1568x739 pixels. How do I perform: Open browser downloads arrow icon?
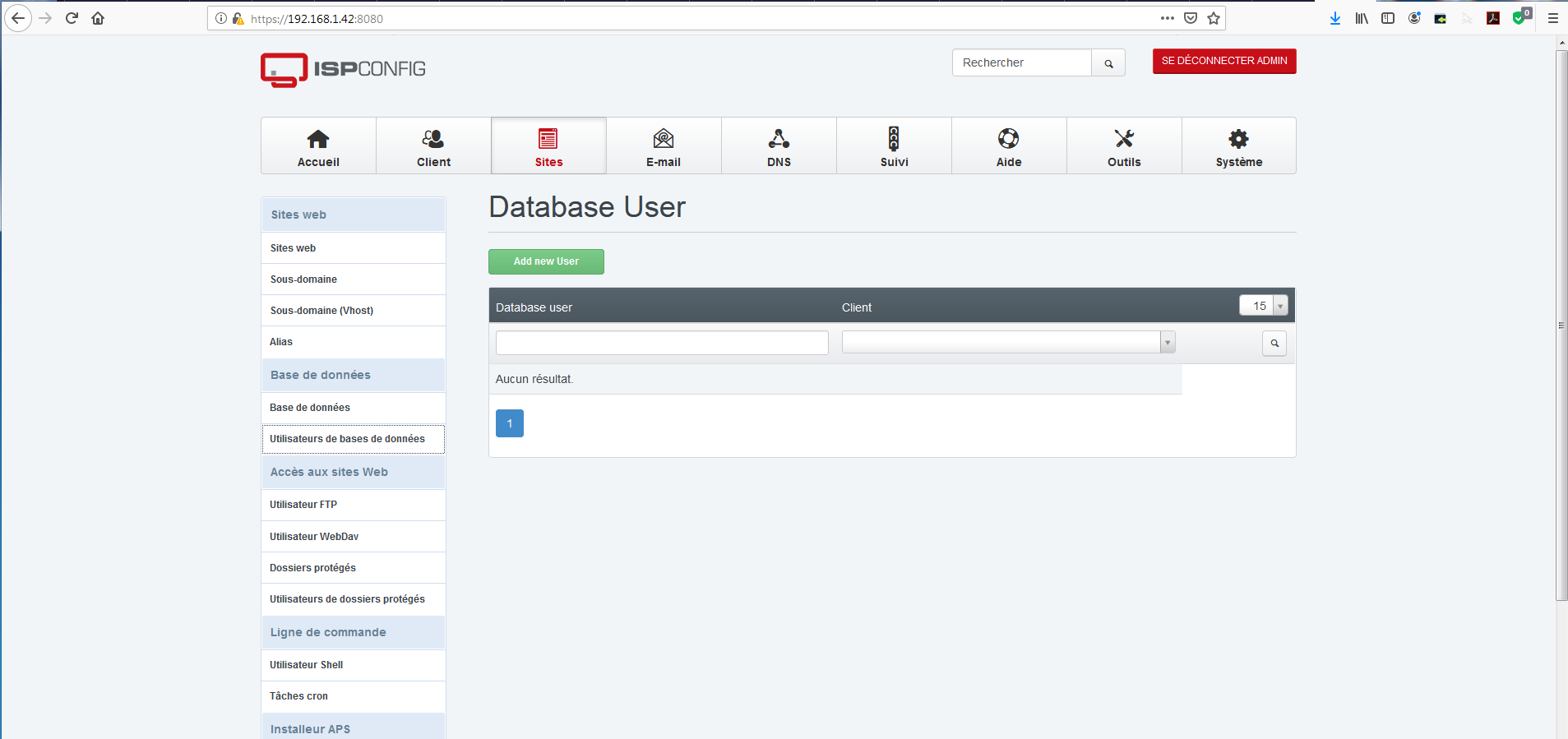[x=1335, y=18]
